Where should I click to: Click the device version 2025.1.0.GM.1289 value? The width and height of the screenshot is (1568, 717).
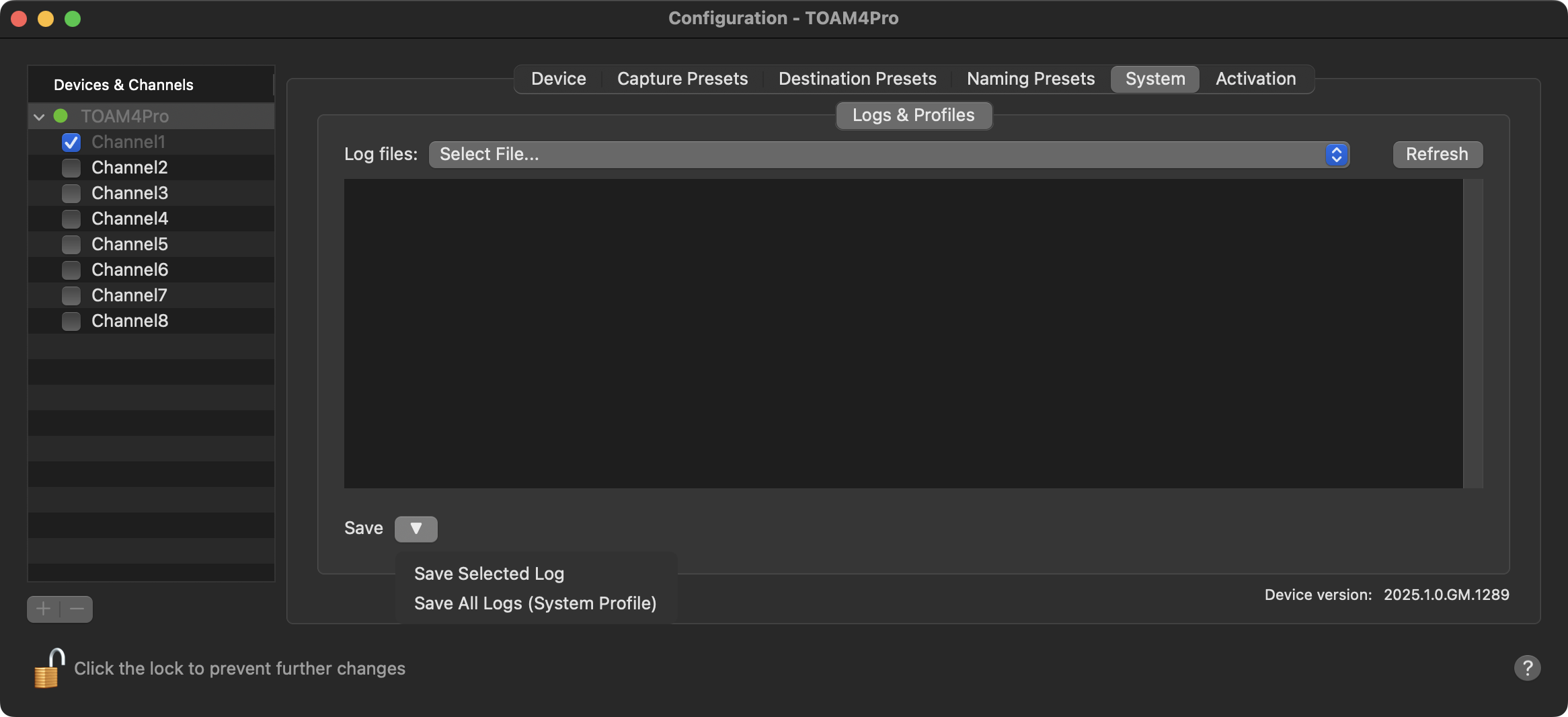click(x=1446, y=595)
